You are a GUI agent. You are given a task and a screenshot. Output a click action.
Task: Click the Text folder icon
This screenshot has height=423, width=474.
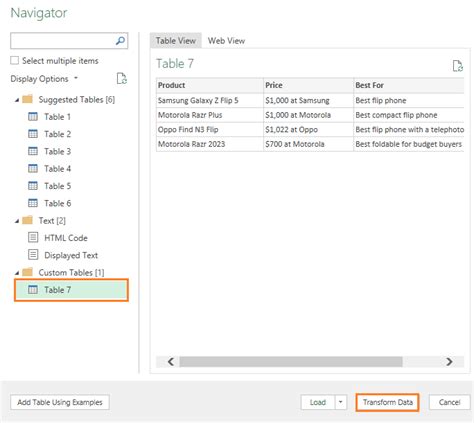click(x=27, y=220)
